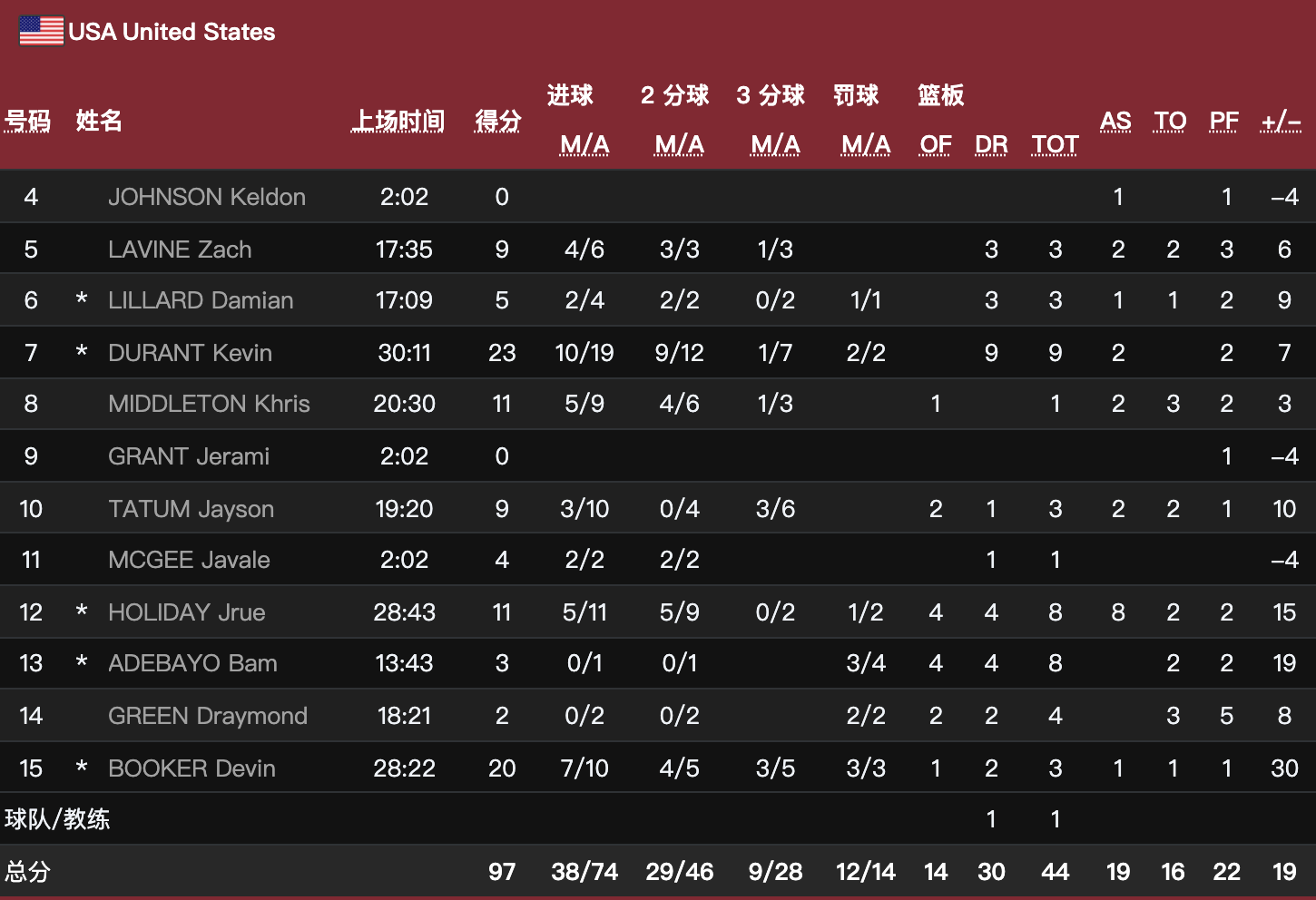This screenshot has height=900, width=1316.
Task: Click the USA United States team title
Action: 172,32
